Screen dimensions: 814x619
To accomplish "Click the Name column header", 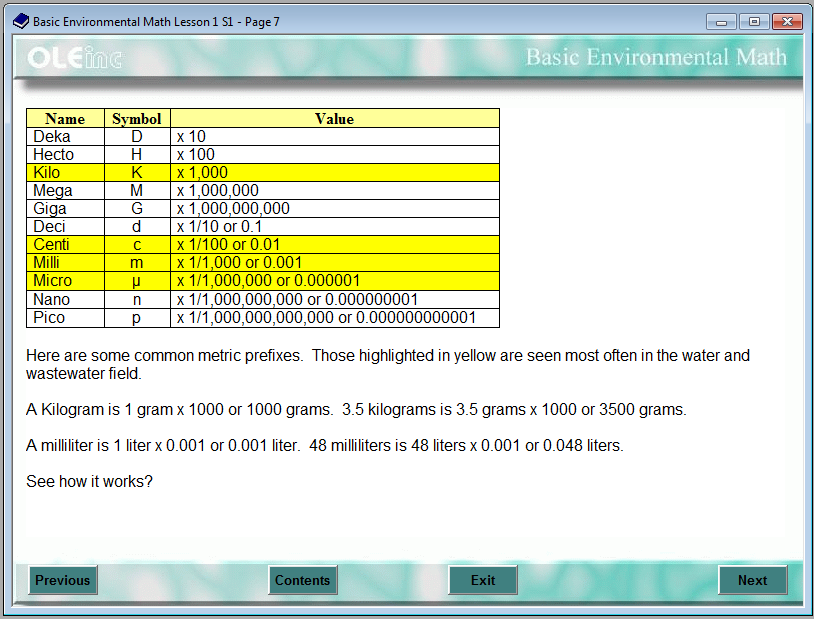I will tap(64, 118).
